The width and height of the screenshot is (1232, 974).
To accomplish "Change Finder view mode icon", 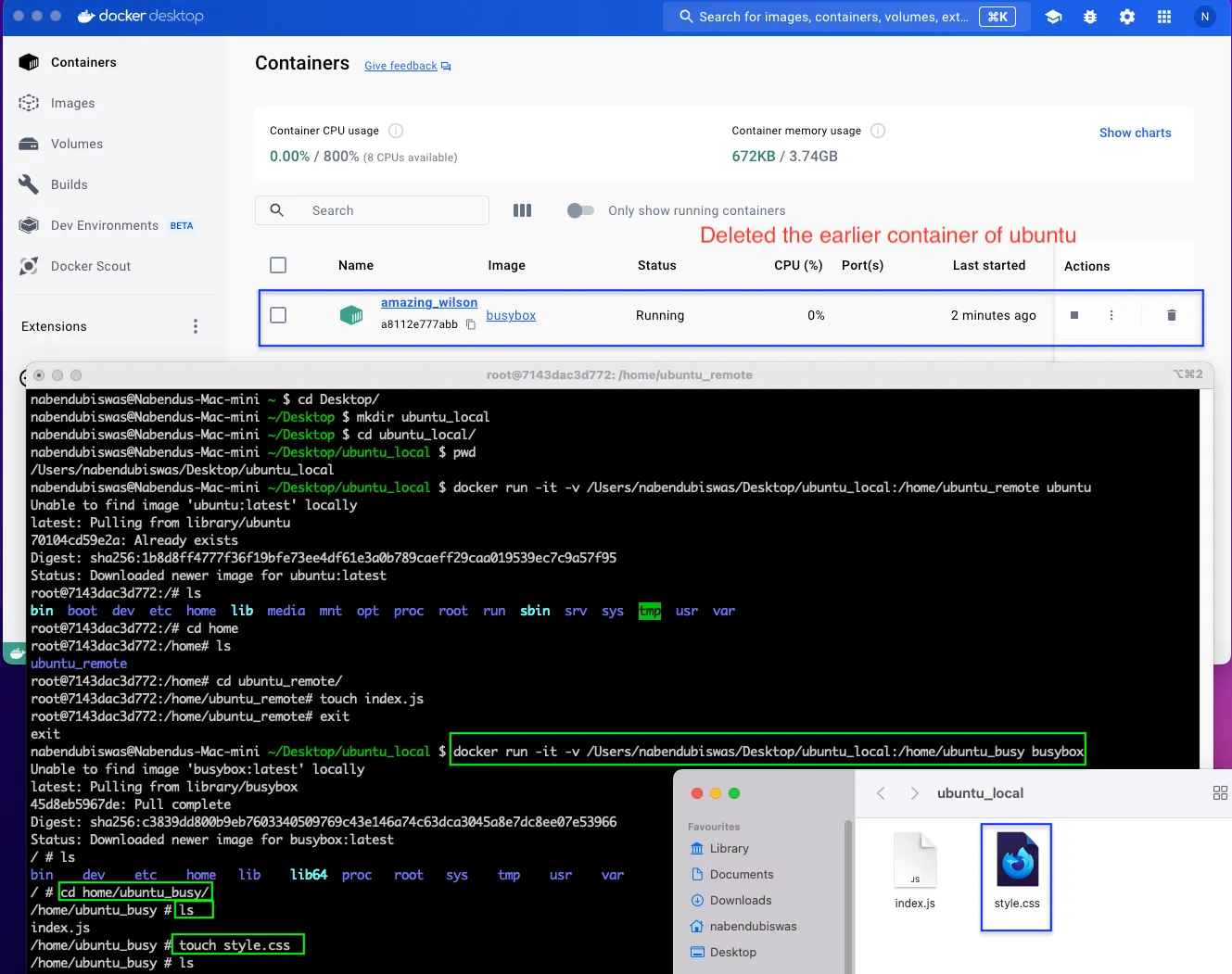I will [1220, 793].
